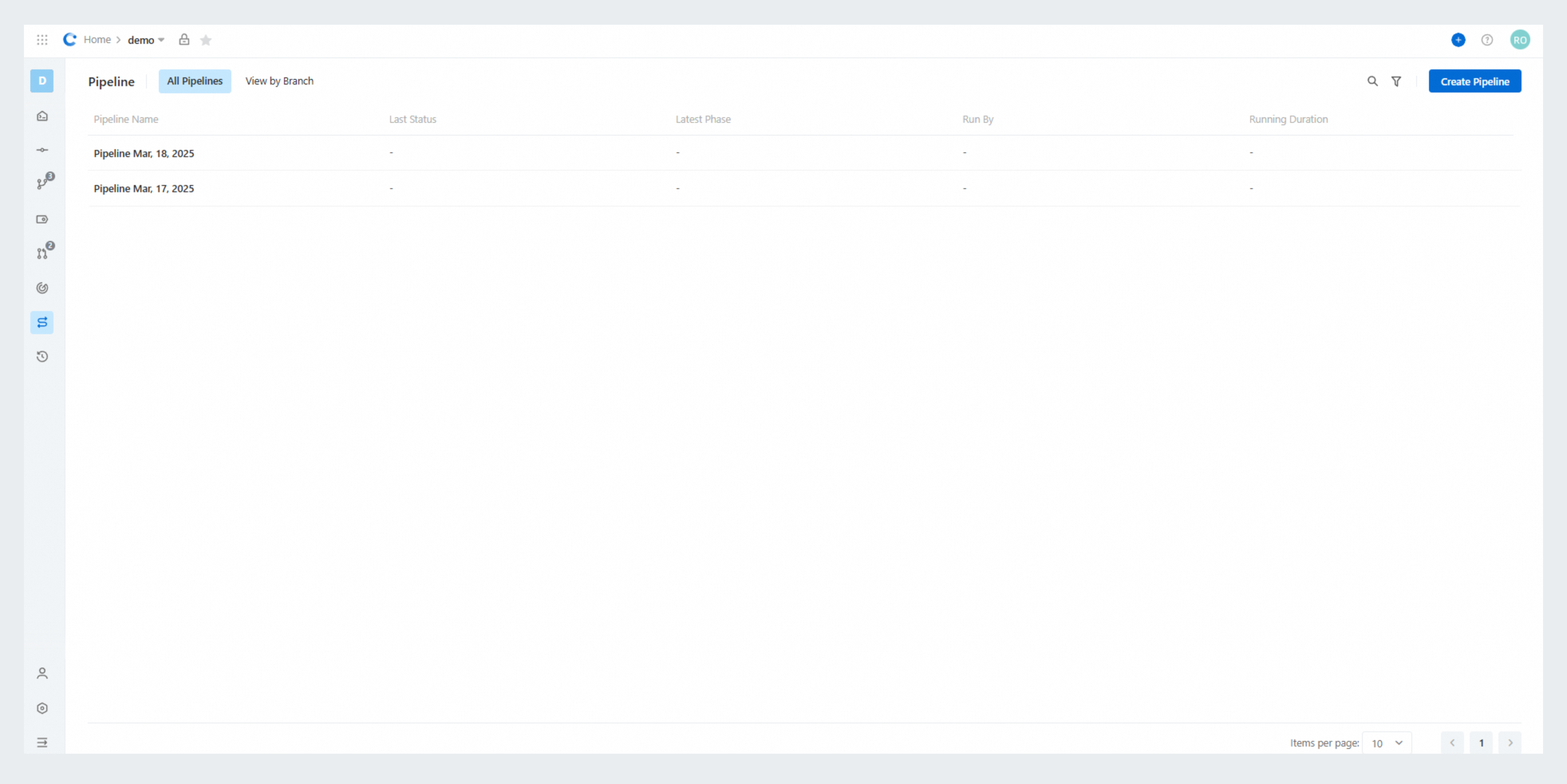Expand the demo project dropdown
This screenshot has width=1567, height=784.
point(161,40)
